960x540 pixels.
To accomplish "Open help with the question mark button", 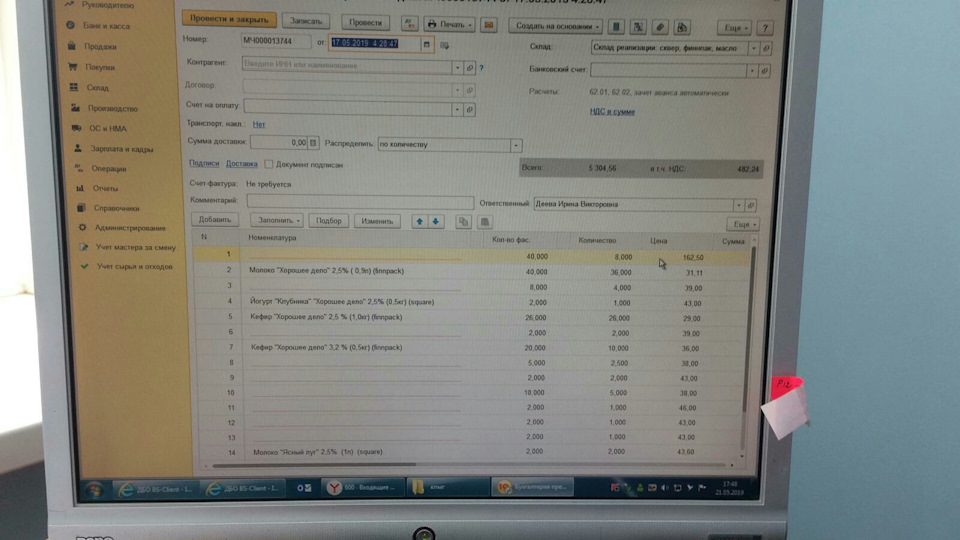I will pos(765,28).
